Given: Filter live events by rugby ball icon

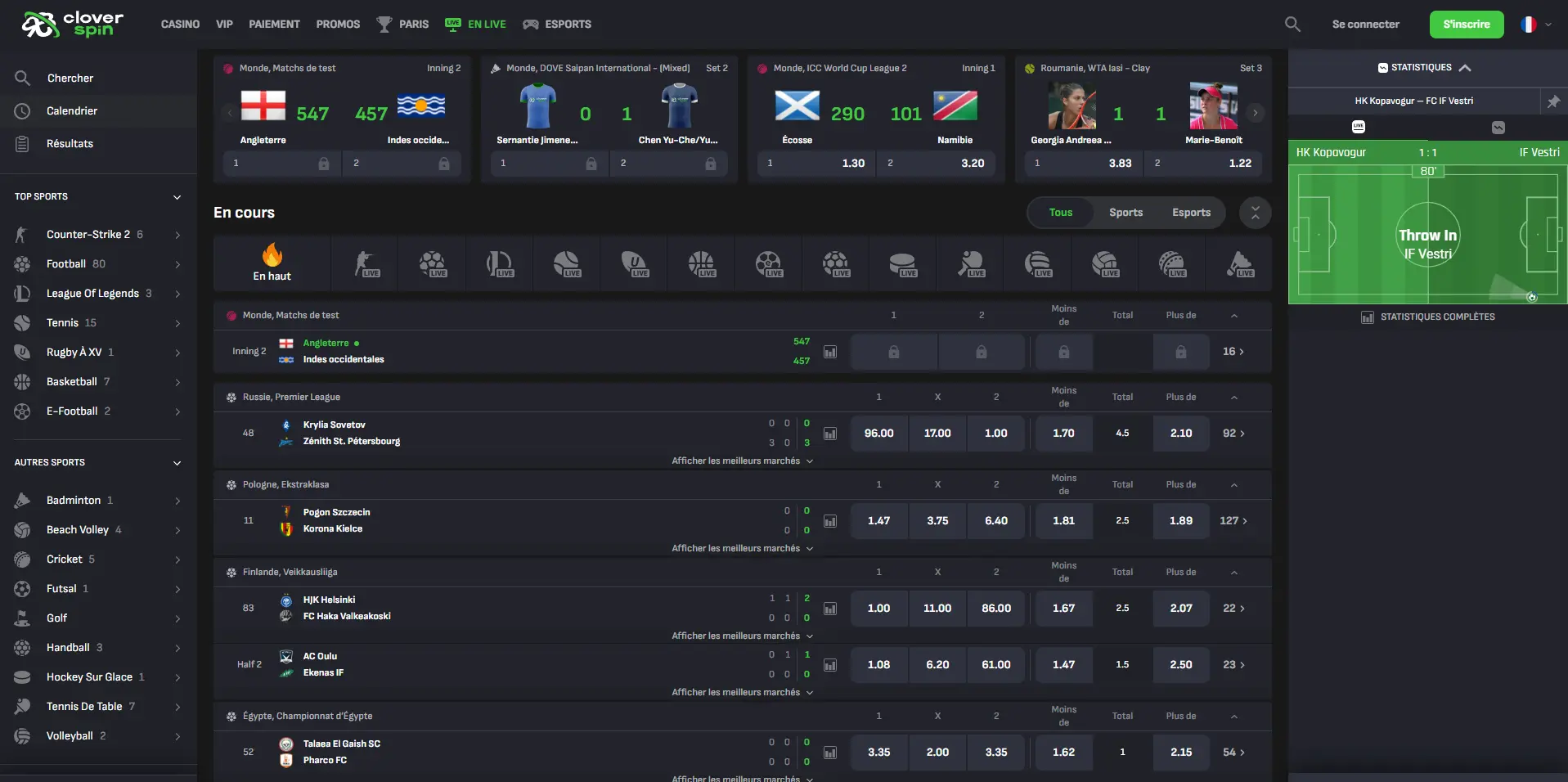Looking at the screenshot, I should (634, 263).
